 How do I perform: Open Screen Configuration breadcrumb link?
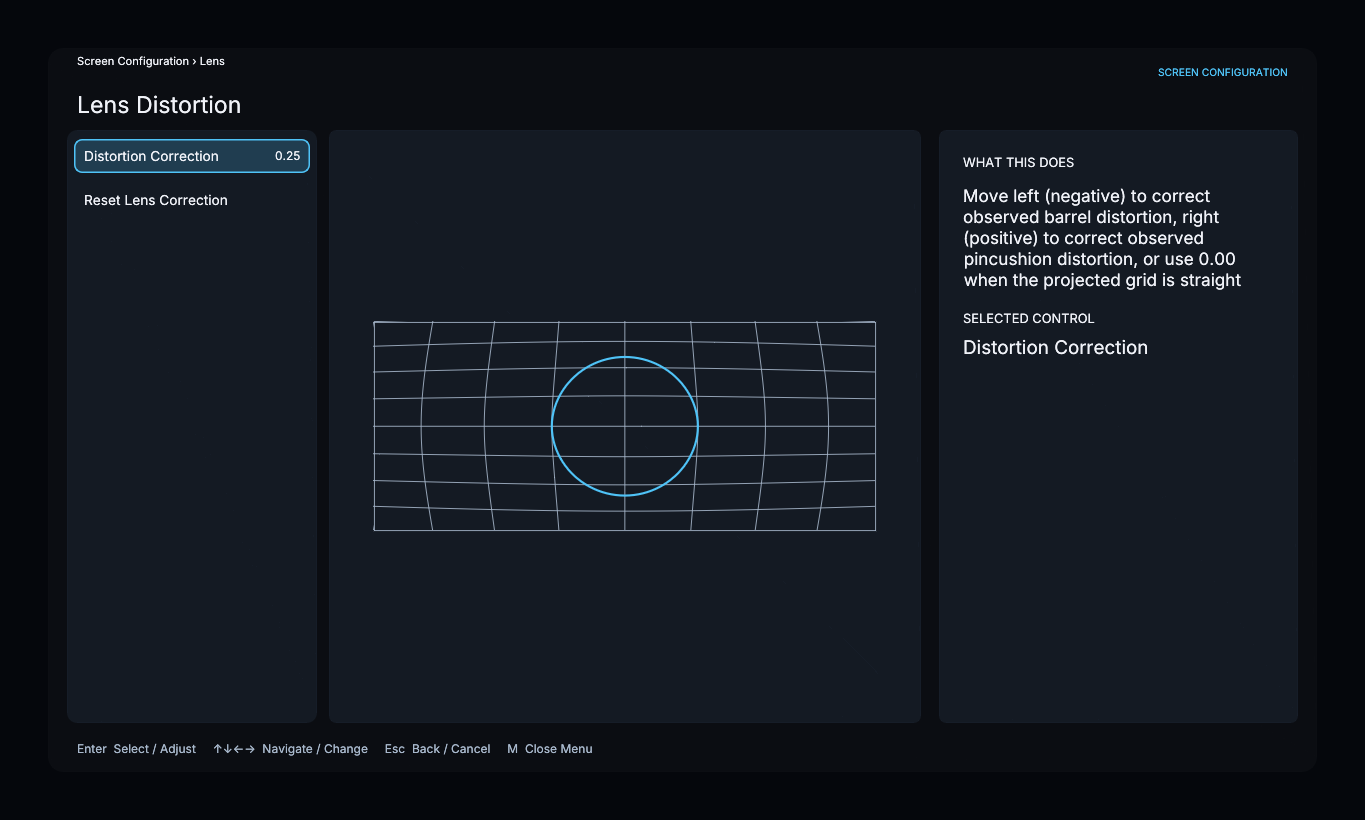click(x=133, y=61)
